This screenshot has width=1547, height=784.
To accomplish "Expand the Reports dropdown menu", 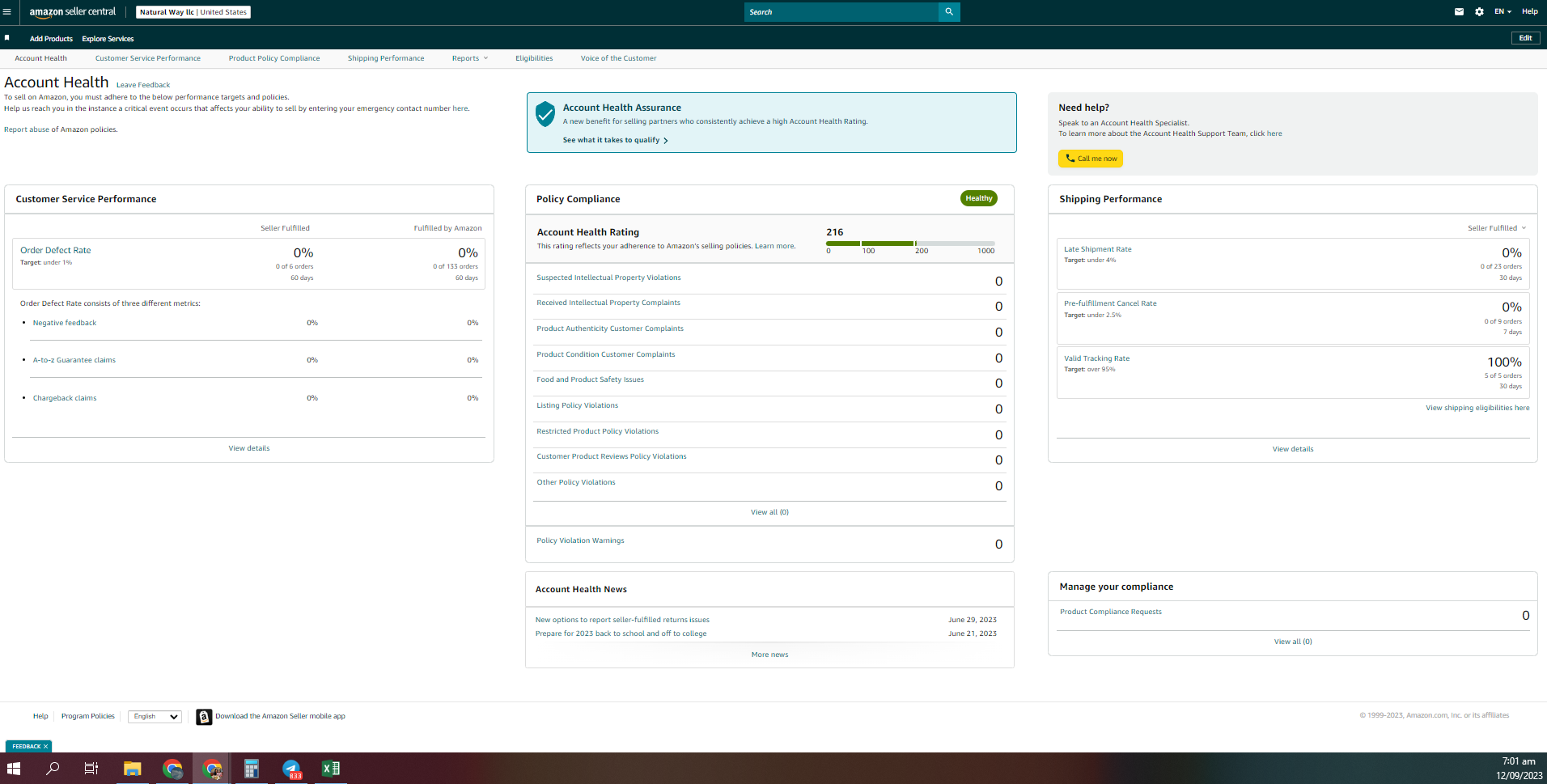I will click(470, 58).
